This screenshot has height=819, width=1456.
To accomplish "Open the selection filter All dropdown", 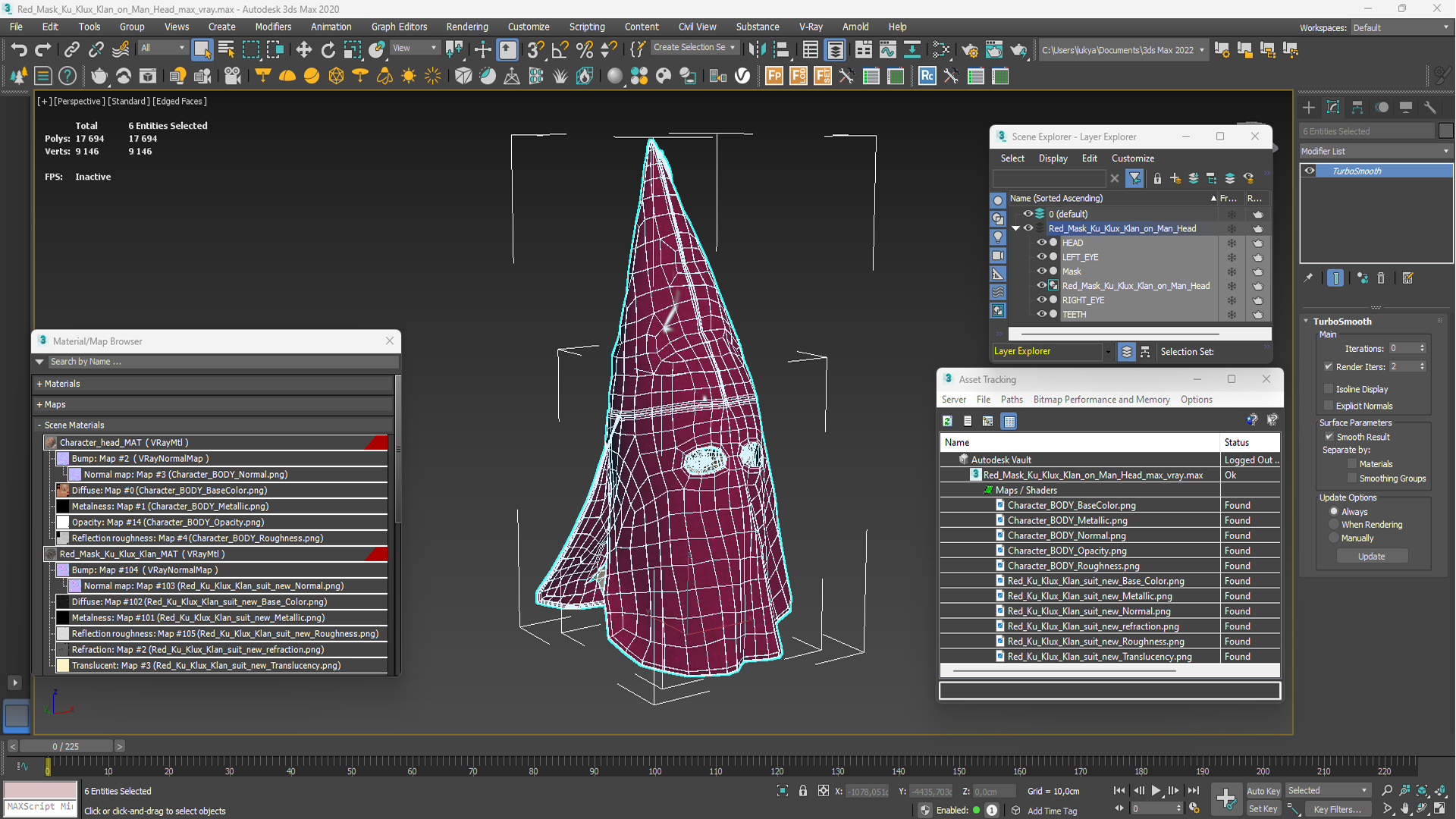I will point(162,48).
